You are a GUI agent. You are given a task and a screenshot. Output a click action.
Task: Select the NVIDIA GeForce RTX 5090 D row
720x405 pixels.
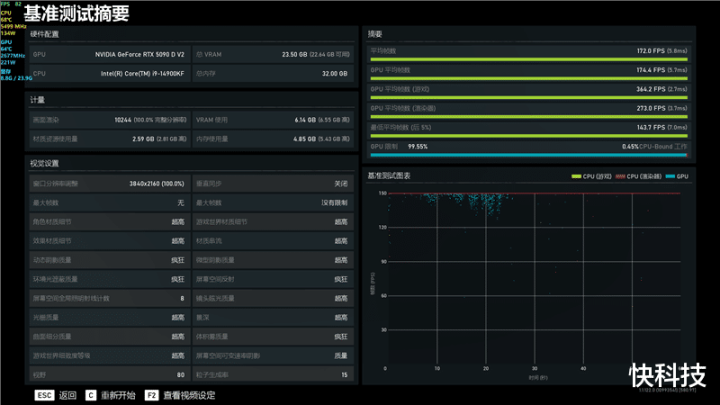coord(110,54)
